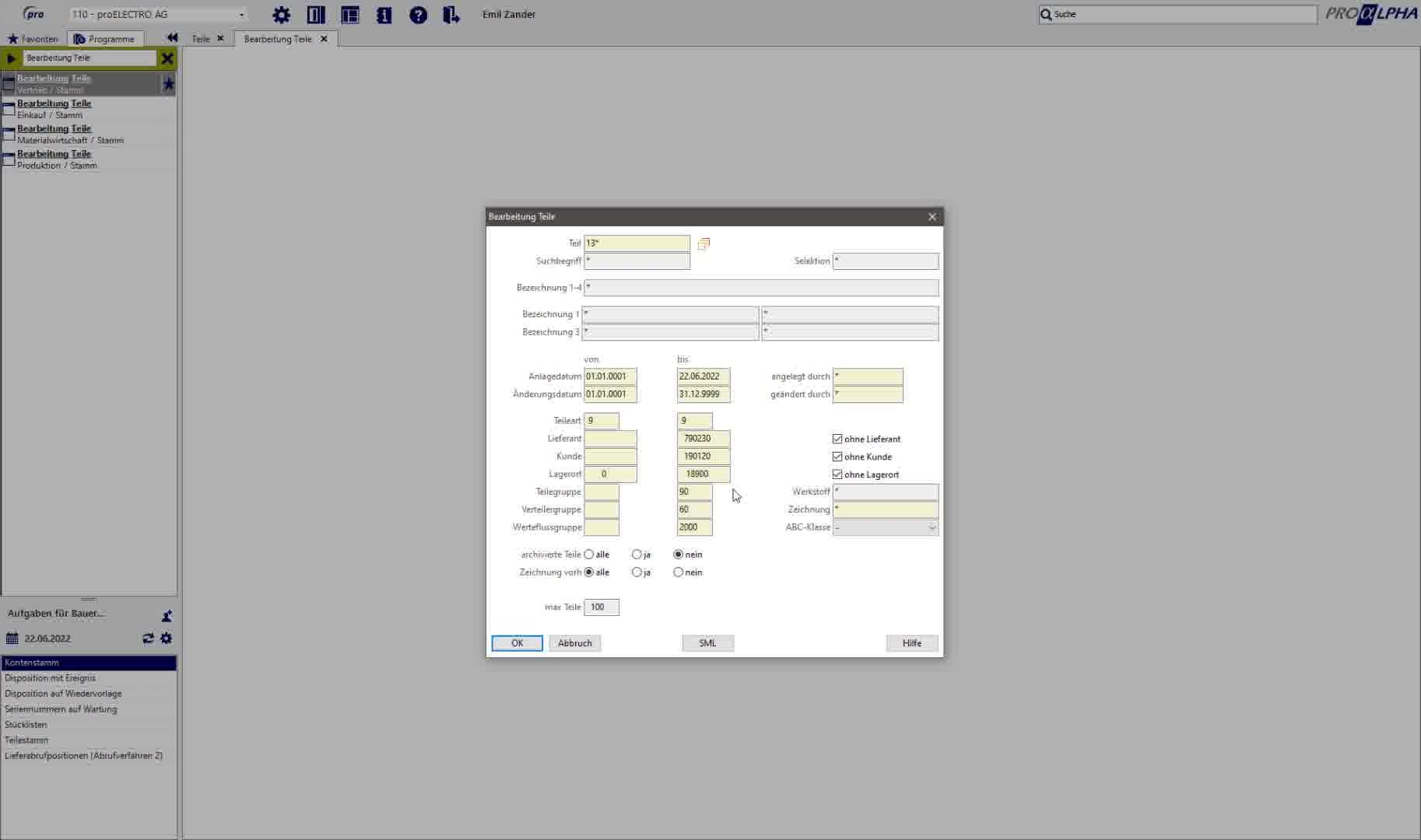1421x840 pixels.
Task: Open the task panel settings gear
Action: [167, 639]
